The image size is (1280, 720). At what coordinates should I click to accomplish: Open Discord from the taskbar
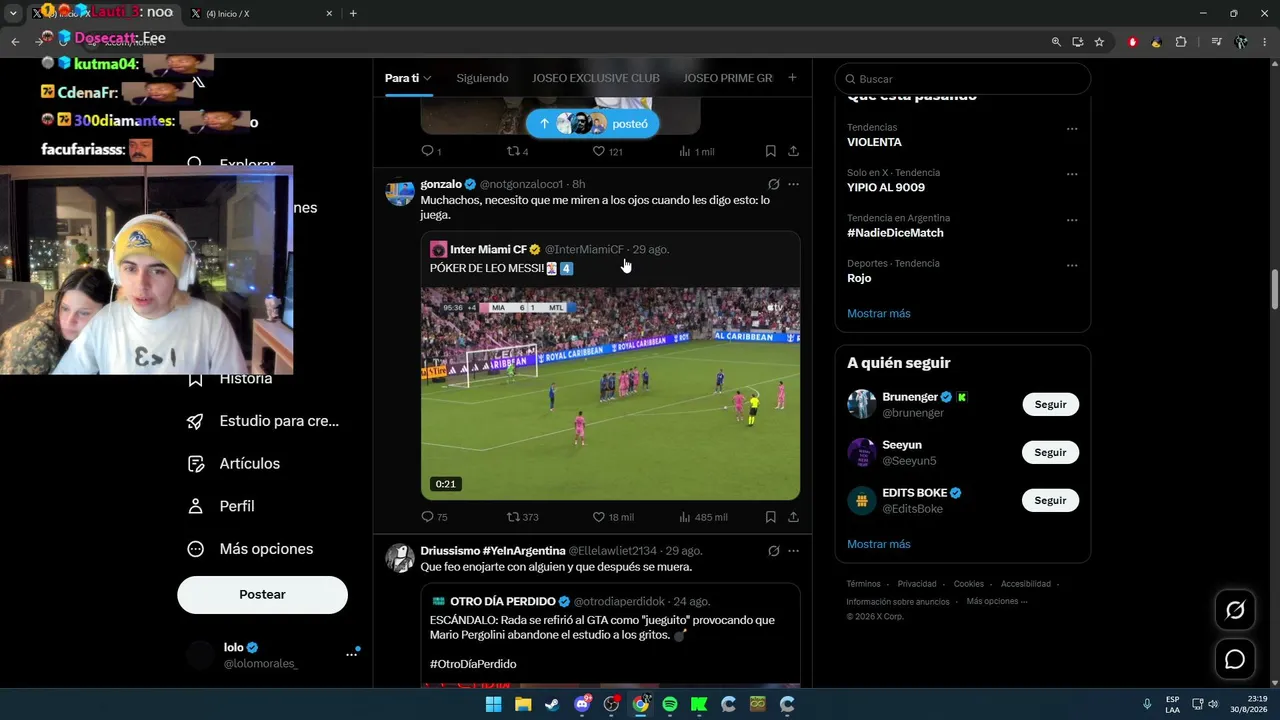(582, 704)
